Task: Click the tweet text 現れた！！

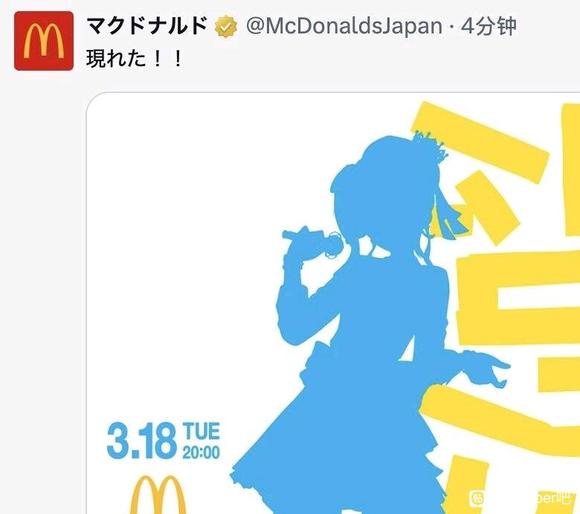Action: 135,59
